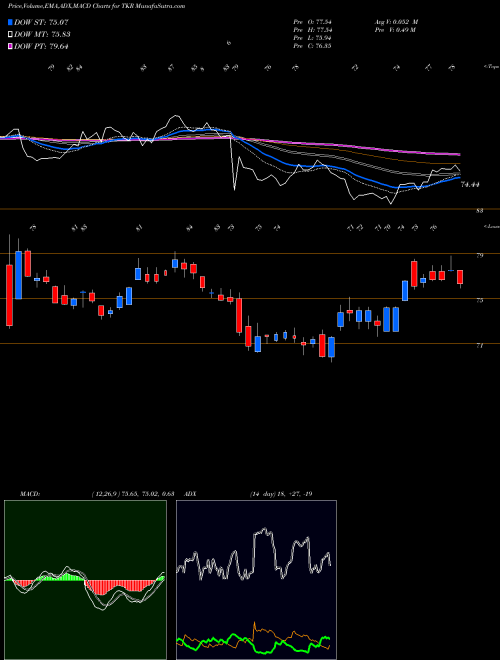Click the 79 price axis label
The width and height of the screenshot is (500, 660).
(480, 255)
